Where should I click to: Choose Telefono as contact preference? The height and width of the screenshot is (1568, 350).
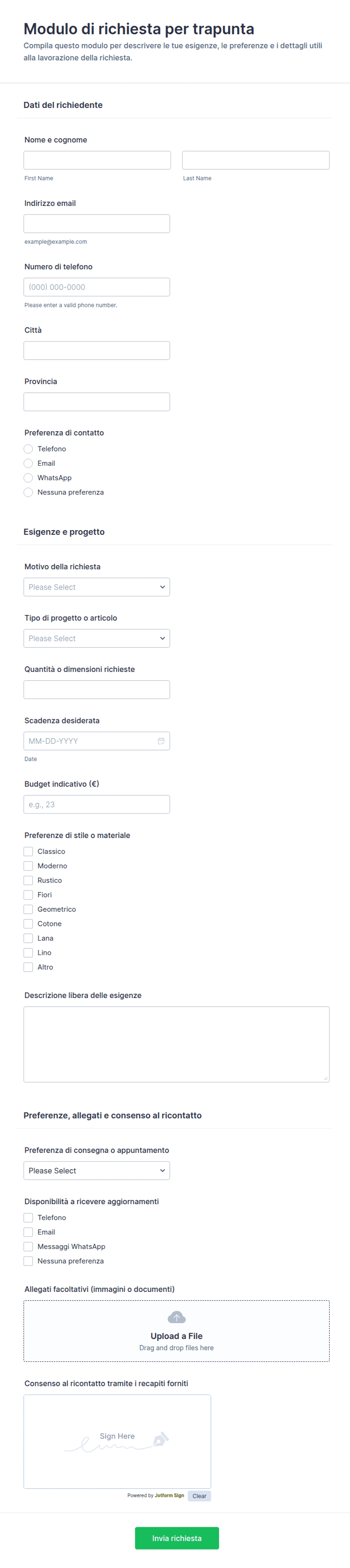(28, 448)
